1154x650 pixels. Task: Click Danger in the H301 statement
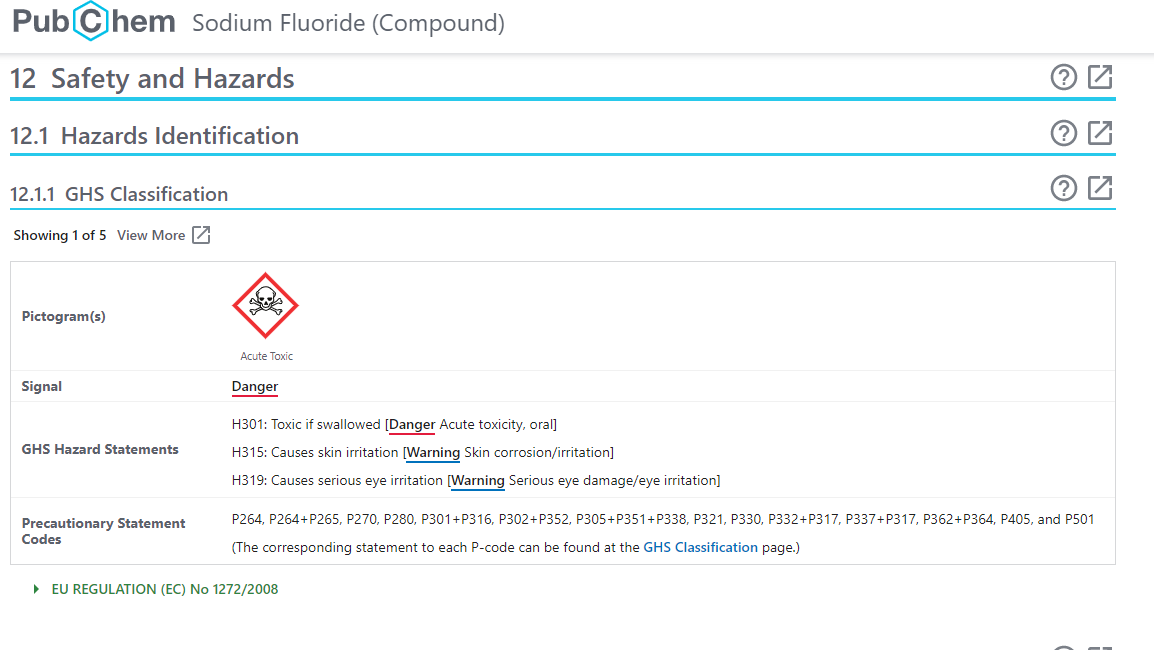412,425
